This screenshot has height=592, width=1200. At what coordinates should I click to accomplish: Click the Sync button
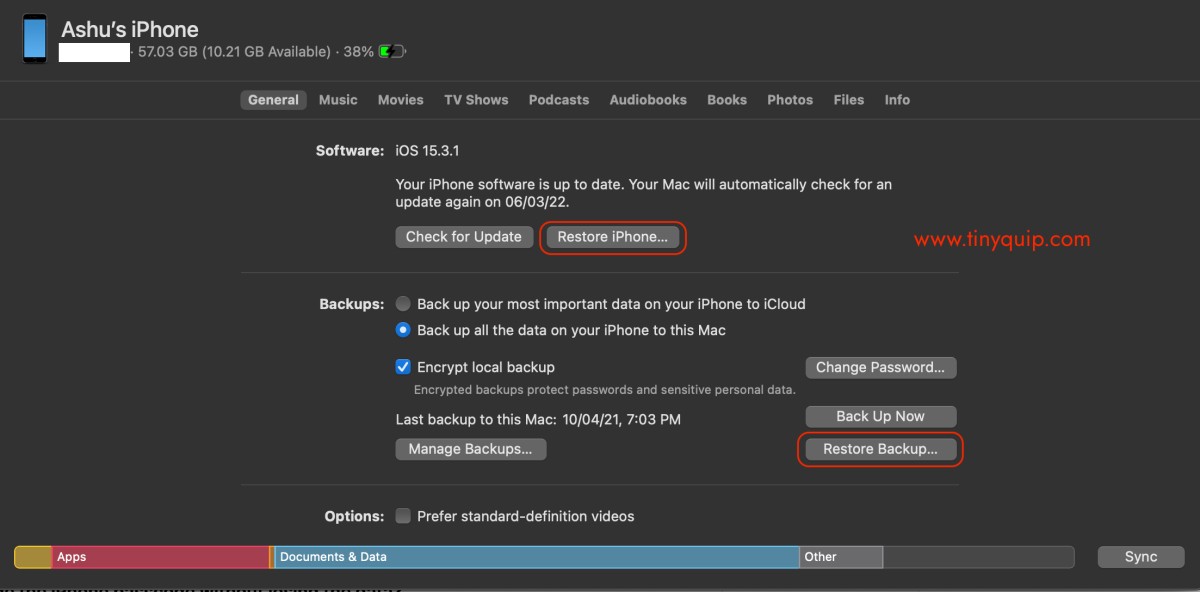(1140, 557)
